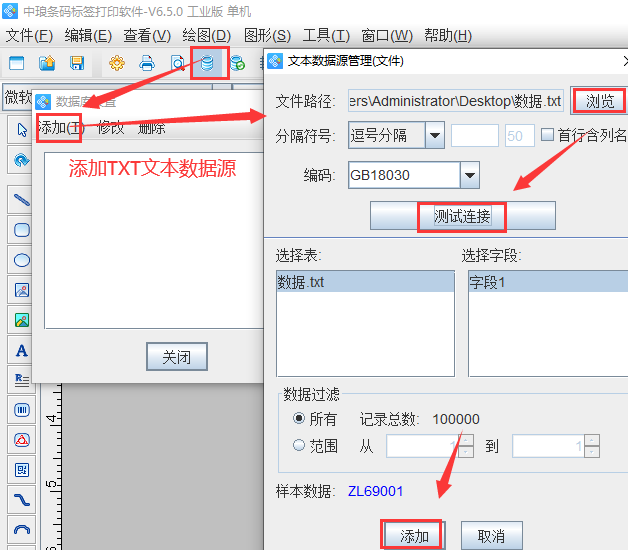Click the 取消 button
The height and width of the screenshot is (550, 628).
click(x=491, y=536)
